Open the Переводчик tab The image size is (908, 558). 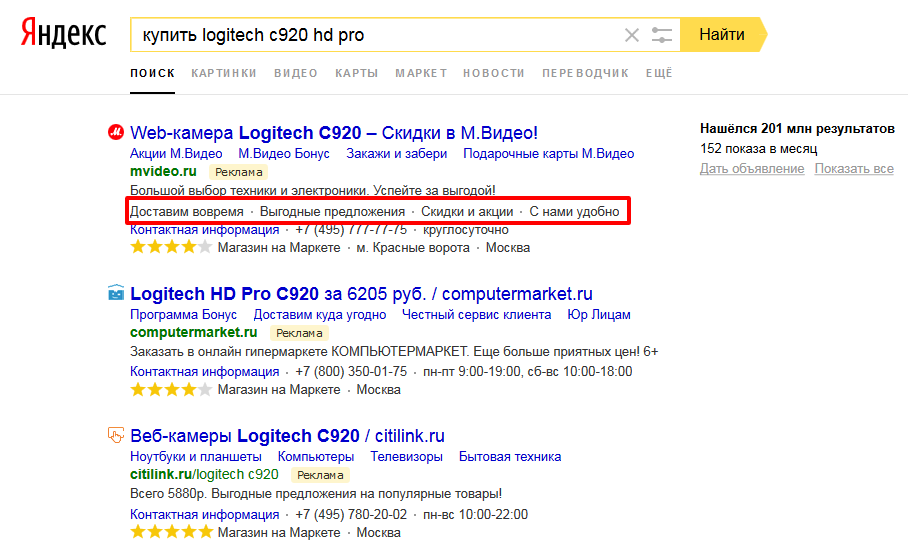(x=585, y=73)
